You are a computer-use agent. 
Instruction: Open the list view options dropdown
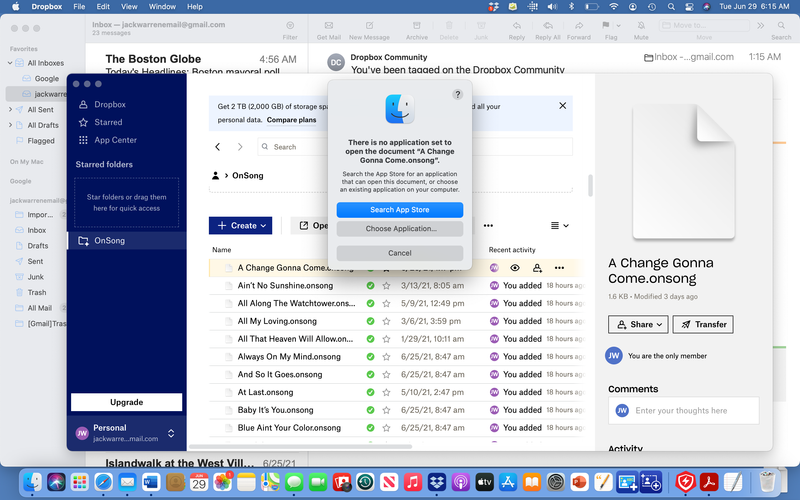pyautogui.click(x=560, y=226)
